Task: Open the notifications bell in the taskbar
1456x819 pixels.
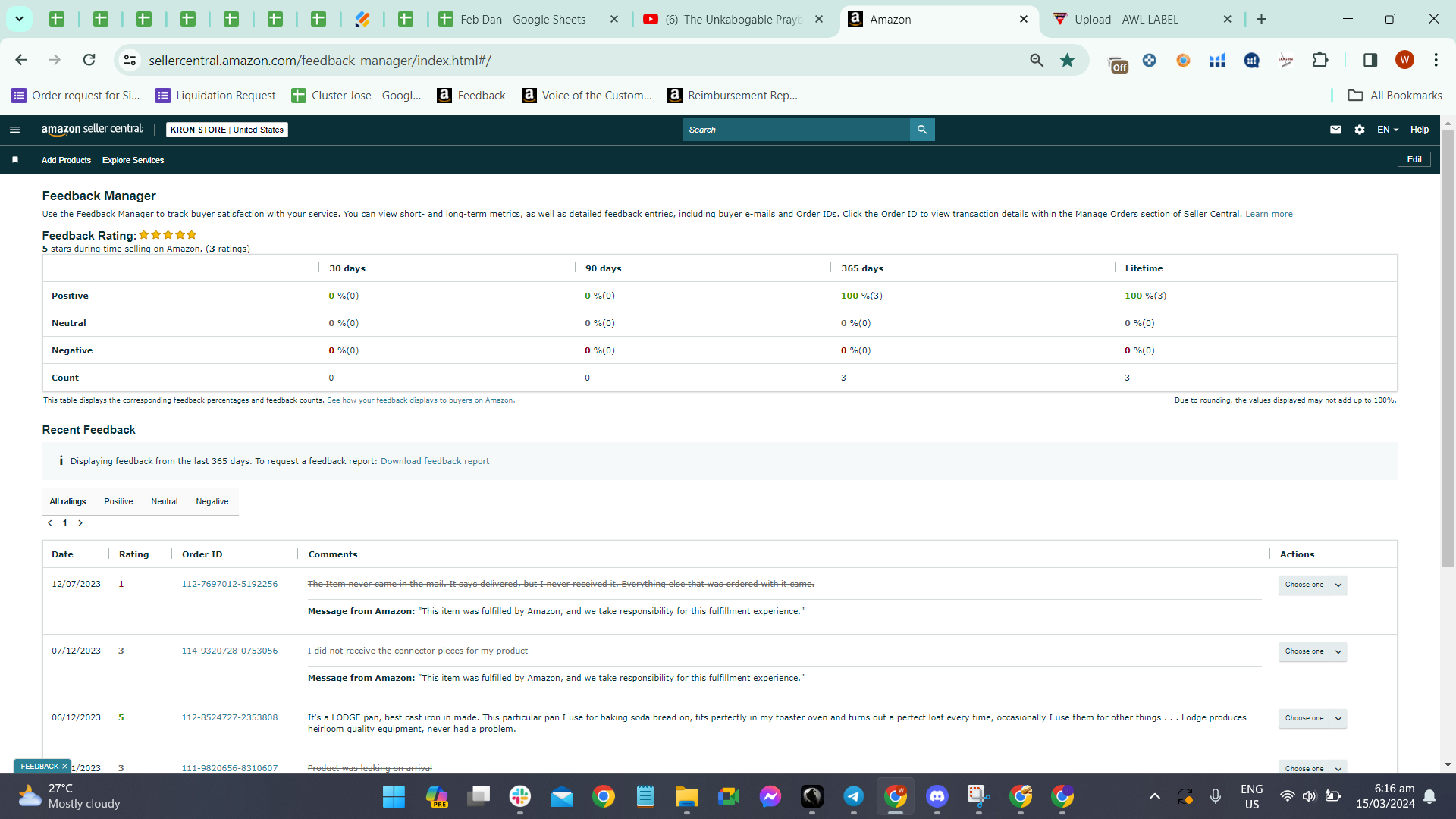Action: tap(1429, 796)
